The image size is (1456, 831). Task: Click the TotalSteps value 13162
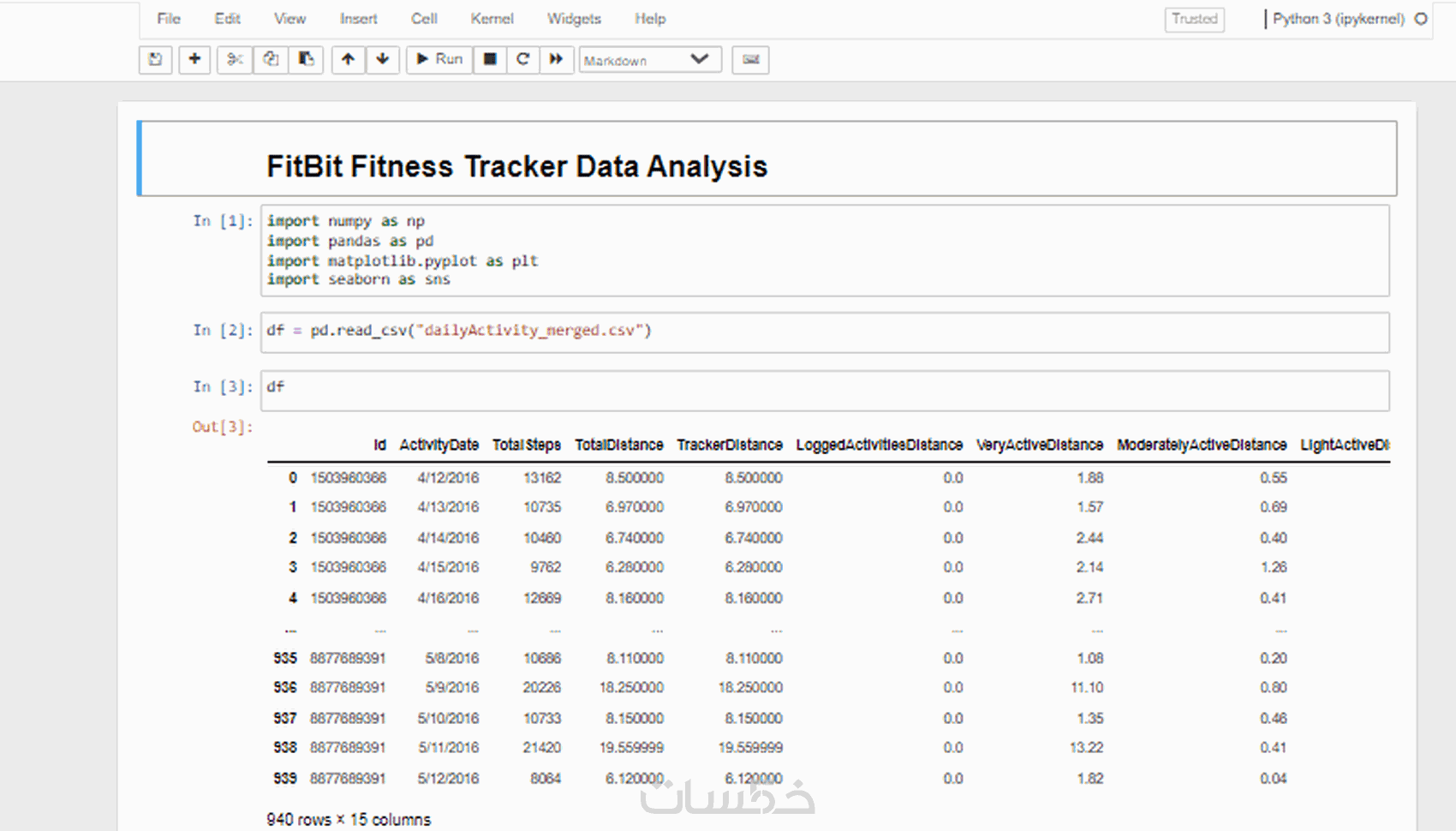point(542,478)
